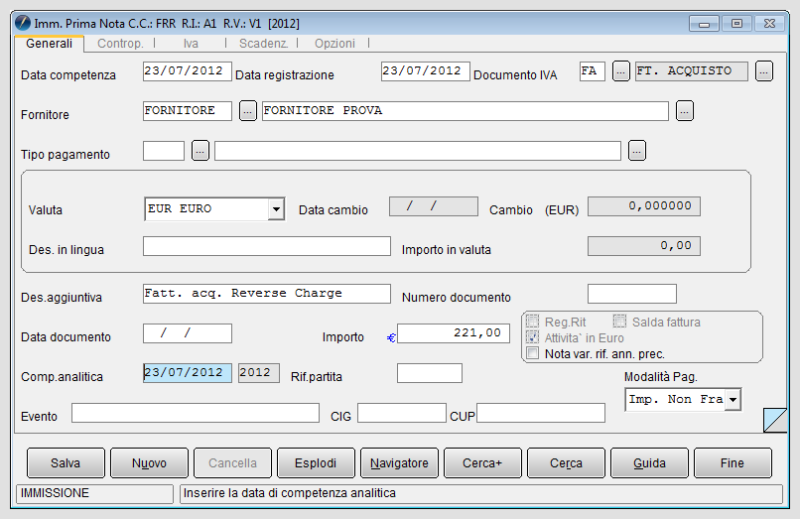Image resolution: width=800 pixels, height=519 pixels.
Task: Click the Nuovo button
Action: pyautogui.click(x=149, y=463)
